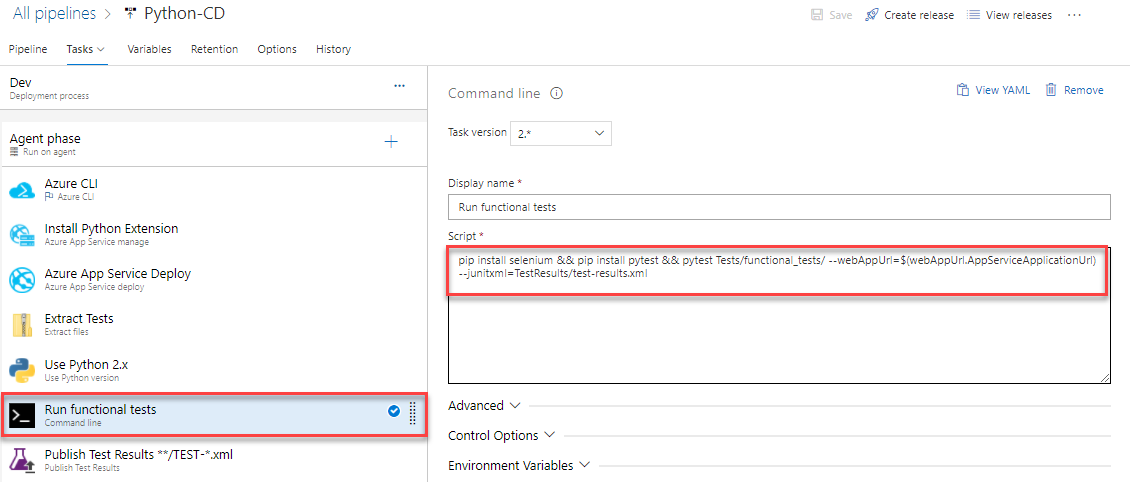This screenshot has height=482, width=1130.
Task: Click the Azure App Service Deploy icon
Action: tap(22, 280)
